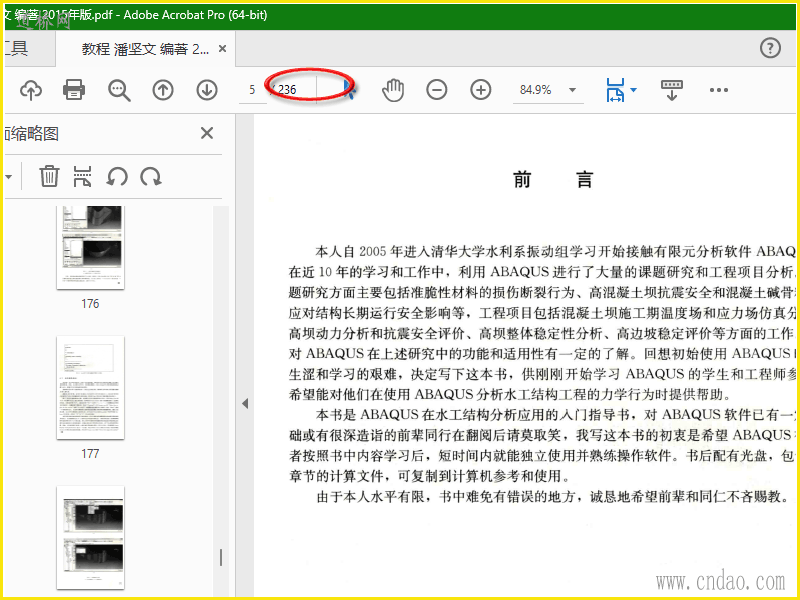
Task: Open the zoom percentage dropdown arrow
Action: (x=572, y=90)
